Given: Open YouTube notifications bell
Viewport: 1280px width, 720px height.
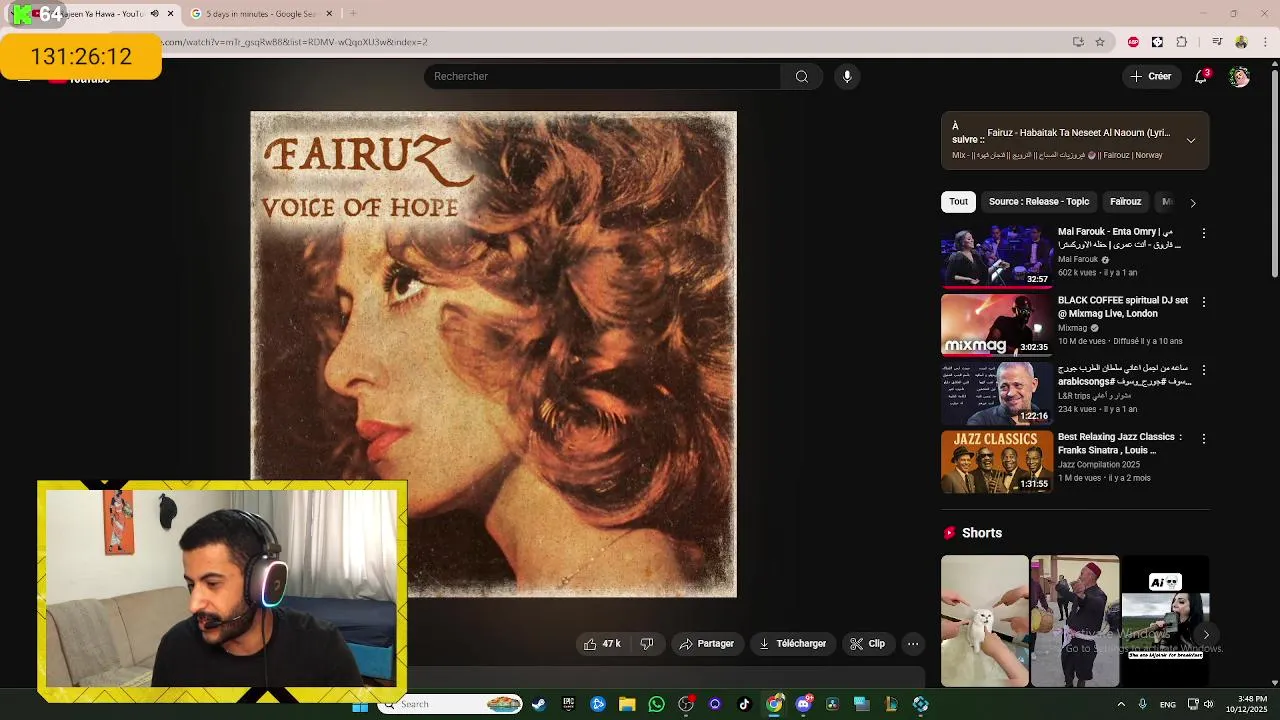Looking at the screenshot, I should point(1201,76).
